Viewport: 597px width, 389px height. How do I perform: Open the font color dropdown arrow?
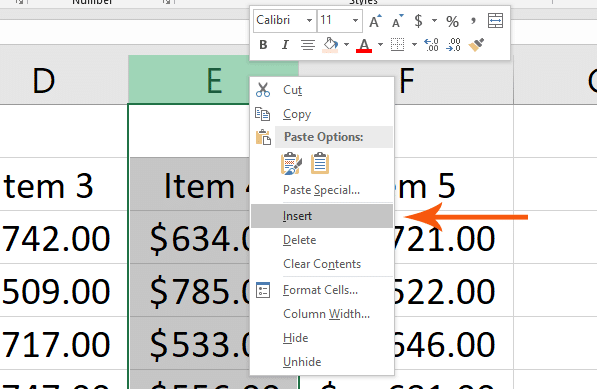380,45
